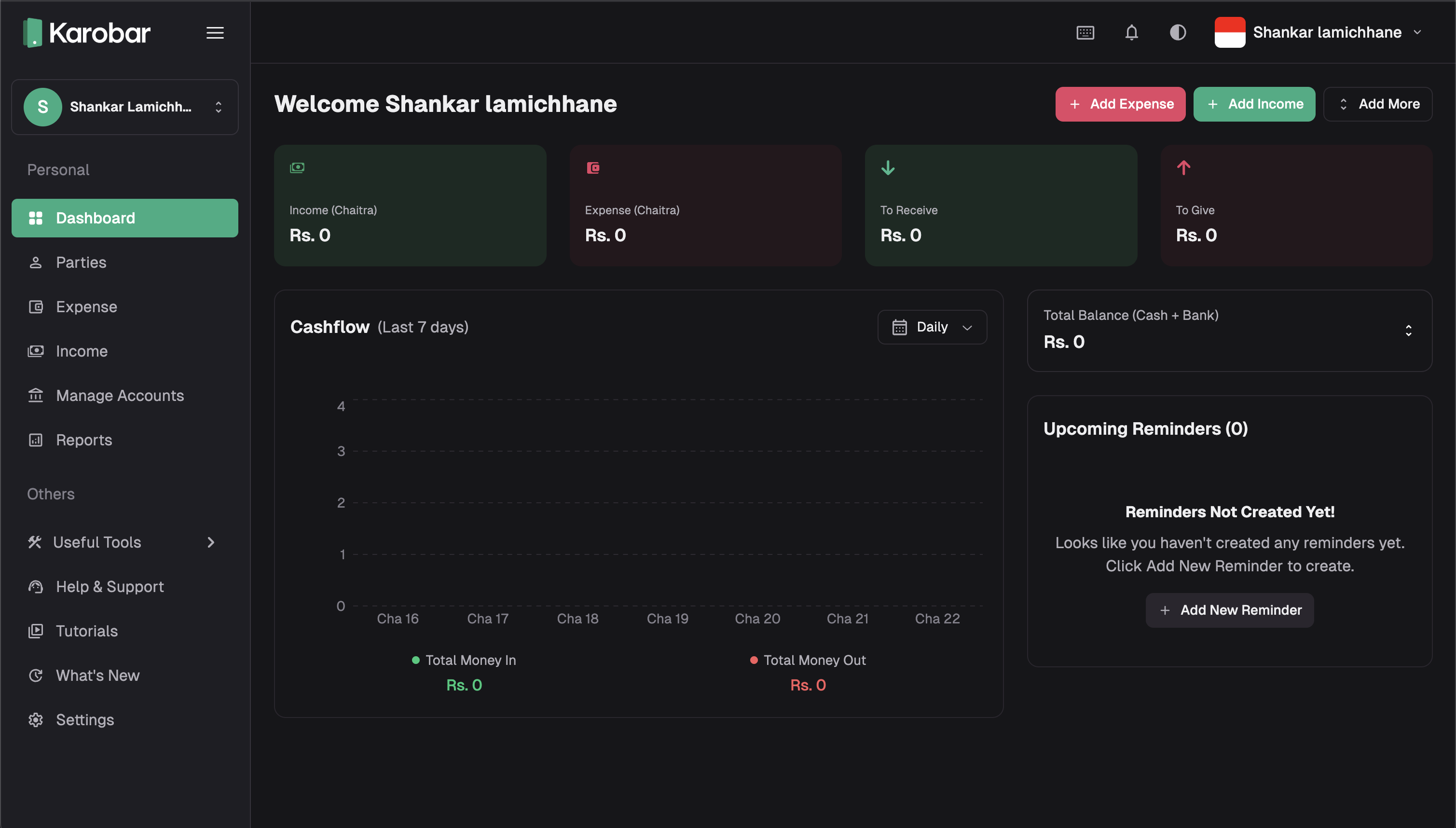The width and height of the screenshot is (1456, 828).
Task: Click the Income cash icon in sidebar
Action: point(36,351)
